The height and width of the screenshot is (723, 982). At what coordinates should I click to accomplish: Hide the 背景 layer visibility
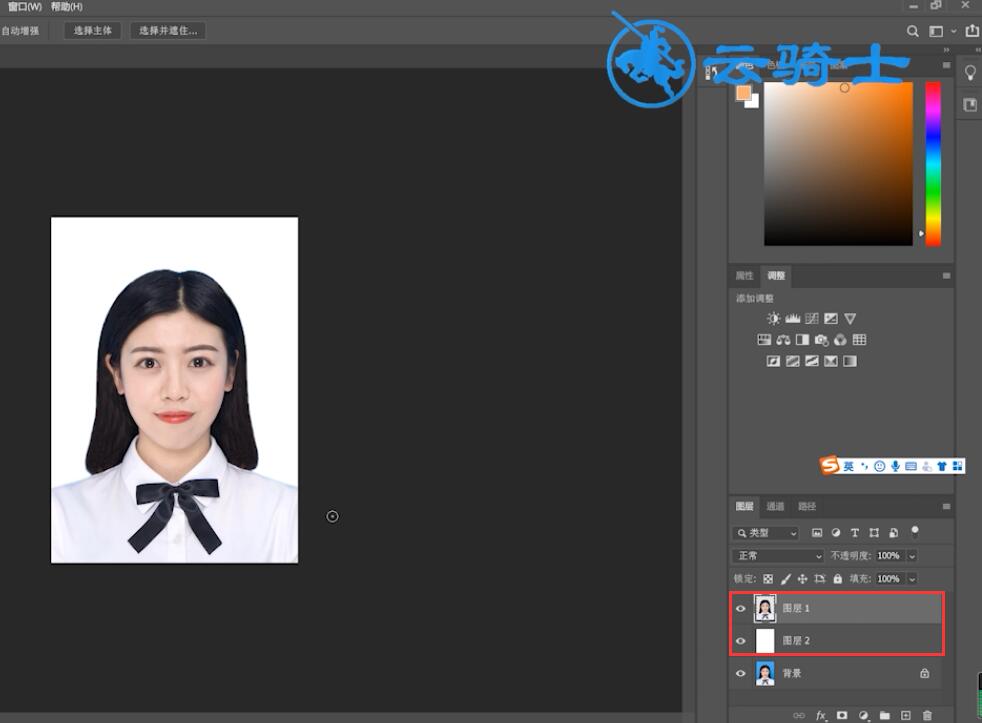tap(741, 674)
